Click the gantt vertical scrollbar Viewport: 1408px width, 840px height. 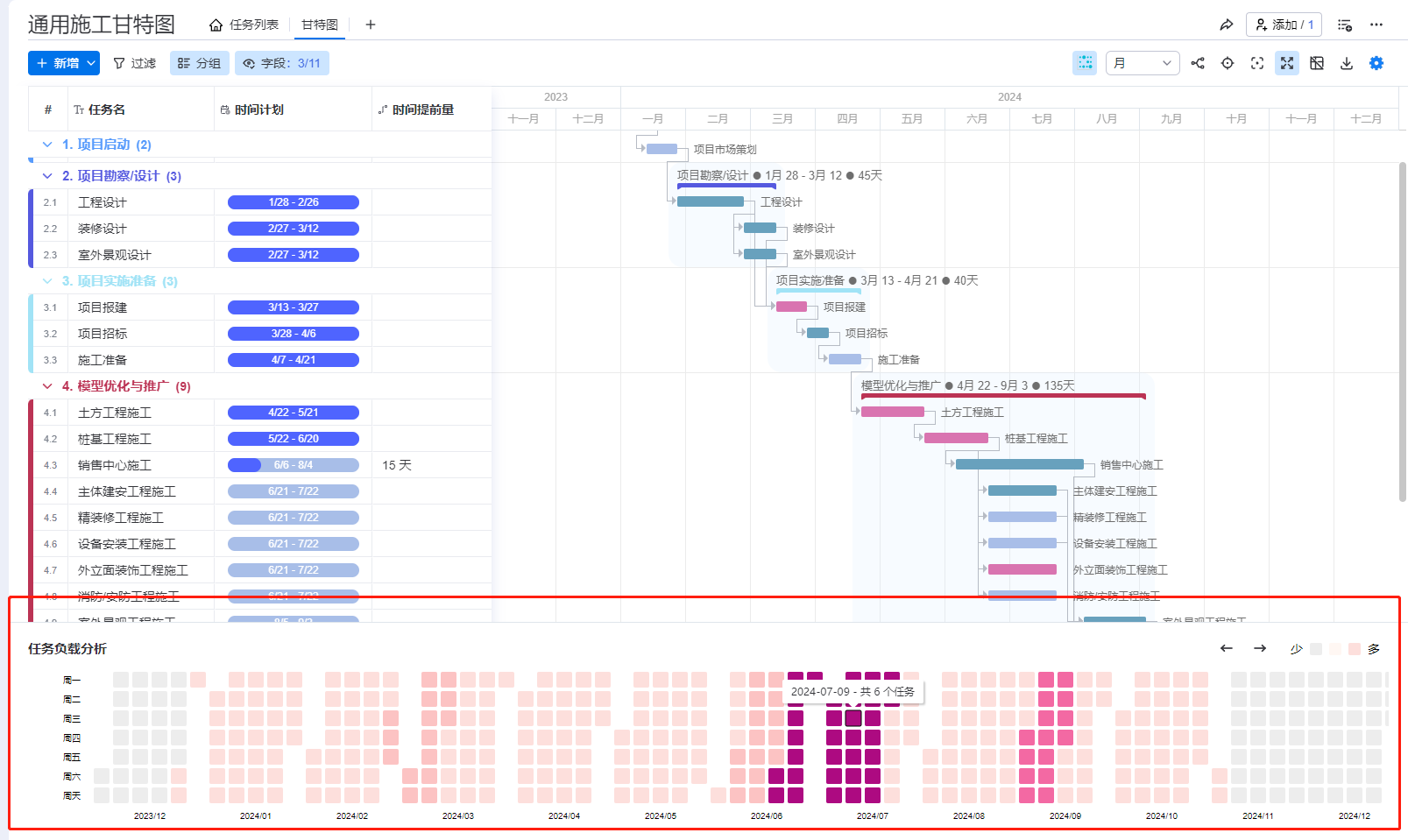pyautogui.click(x=1402, y=333)
